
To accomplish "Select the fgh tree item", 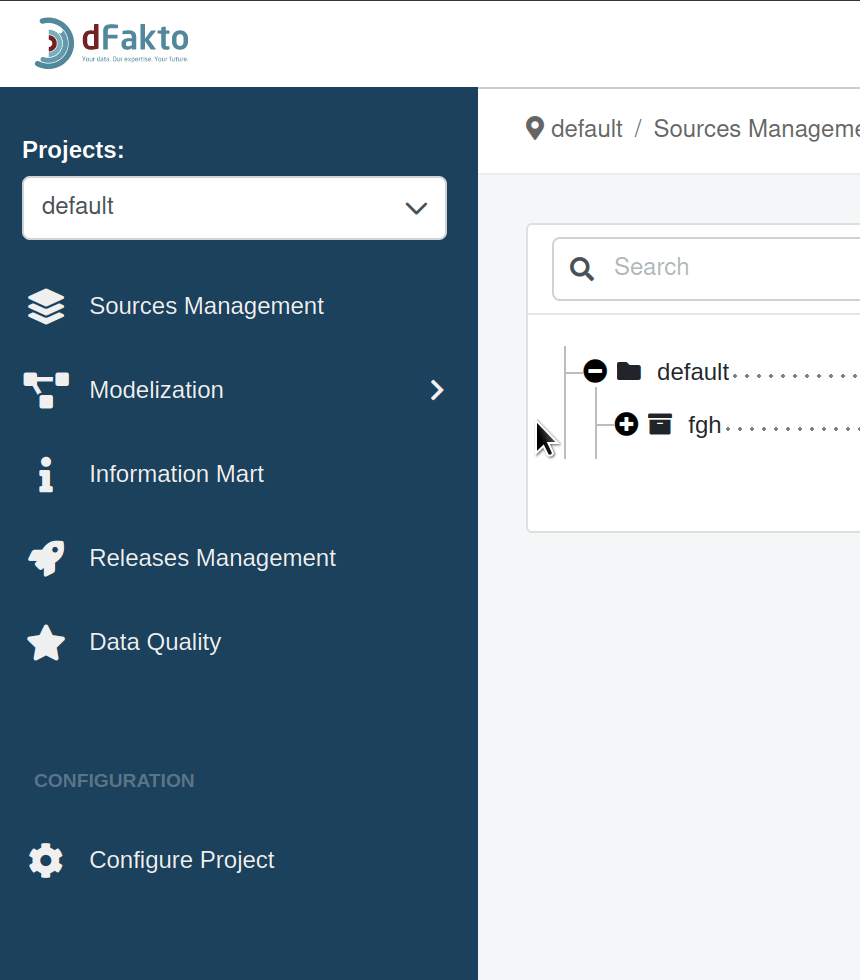I will 704,425.
